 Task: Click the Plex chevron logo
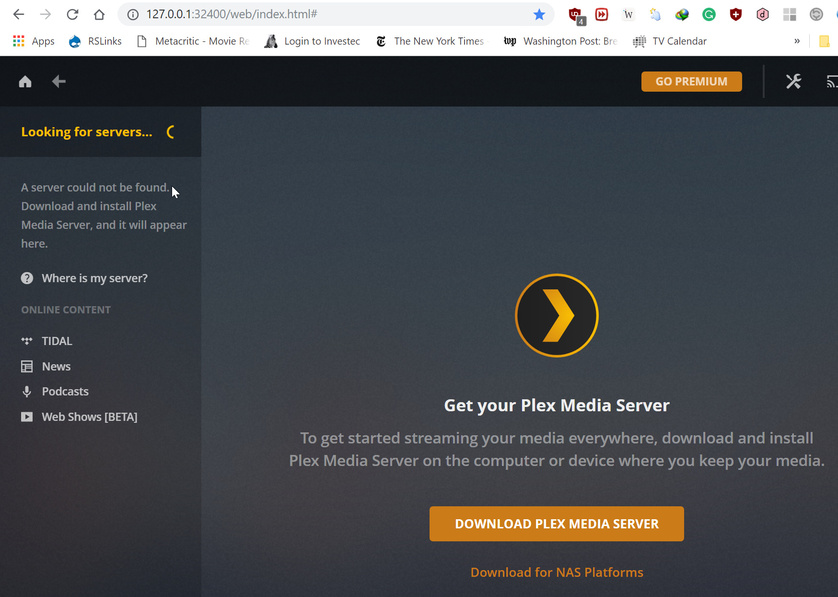[x=556, y=315]
